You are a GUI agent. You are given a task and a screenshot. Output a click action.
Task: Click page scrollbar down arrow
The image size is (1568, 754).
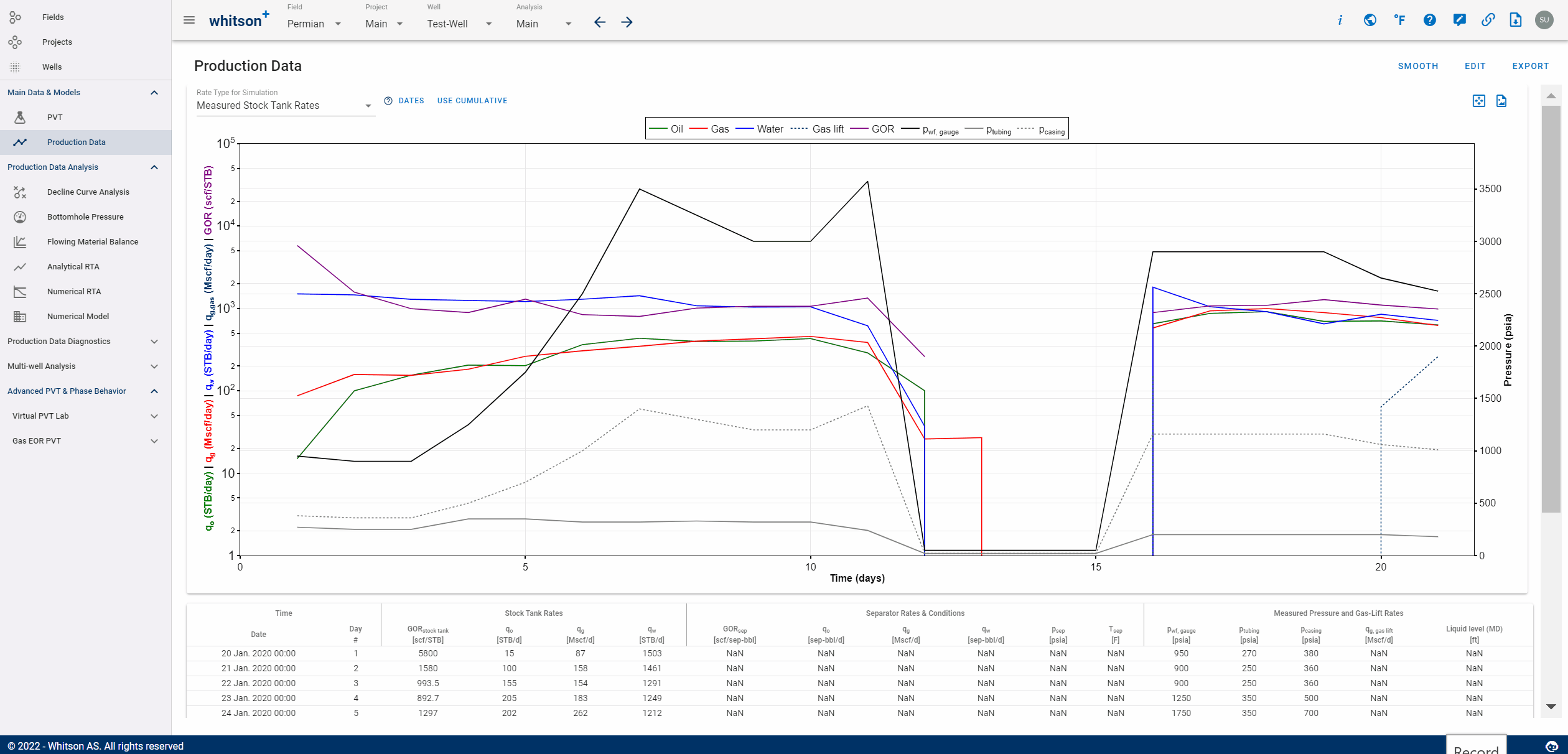pyautogui.click(x=1551, y=707)
